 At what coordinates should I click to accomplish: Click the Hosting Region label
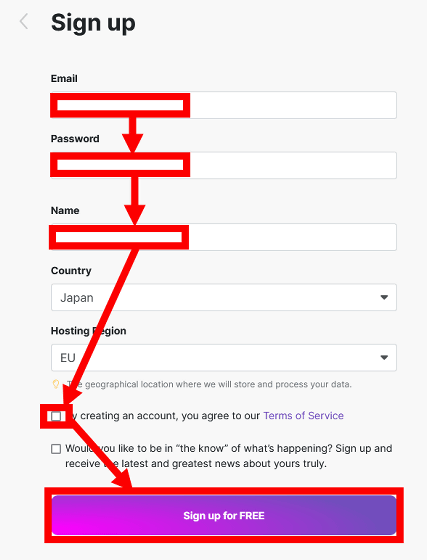tap(89, 331)
